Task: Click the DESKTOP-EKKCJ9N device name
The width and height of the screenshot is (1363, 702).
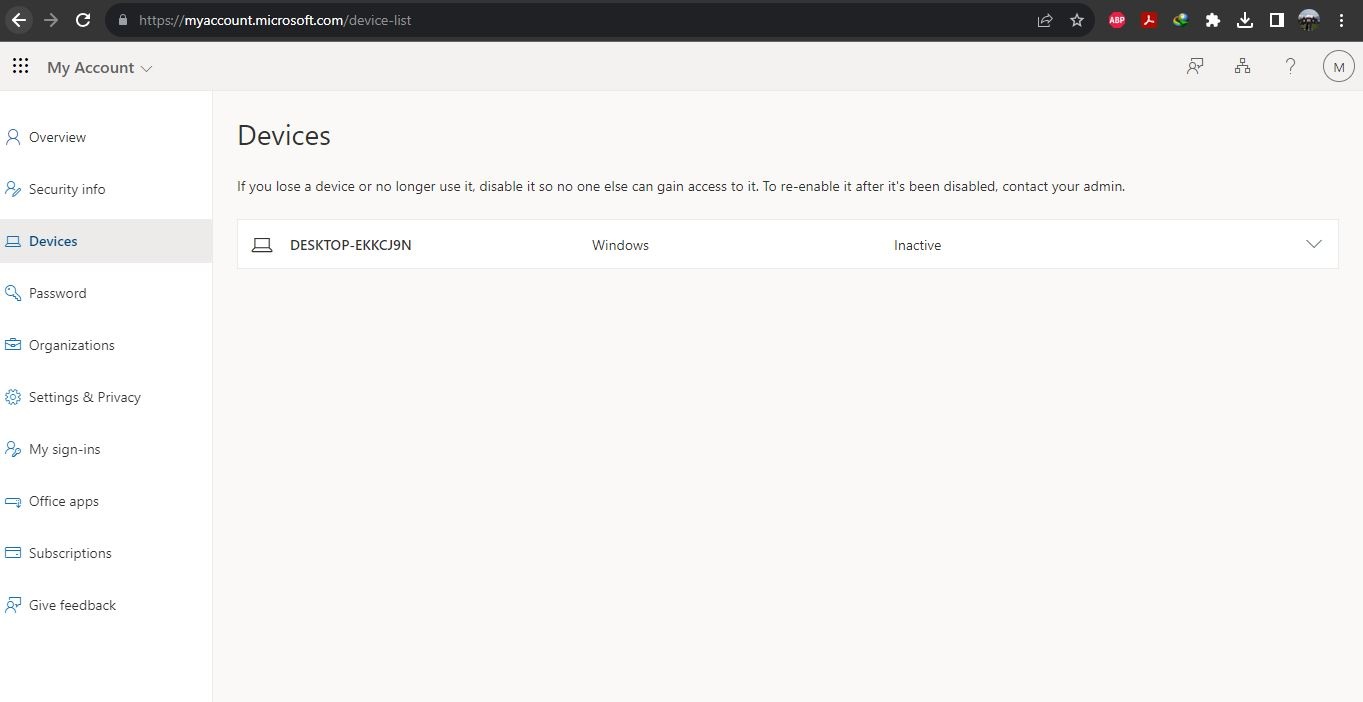Action: coord(351,245)
